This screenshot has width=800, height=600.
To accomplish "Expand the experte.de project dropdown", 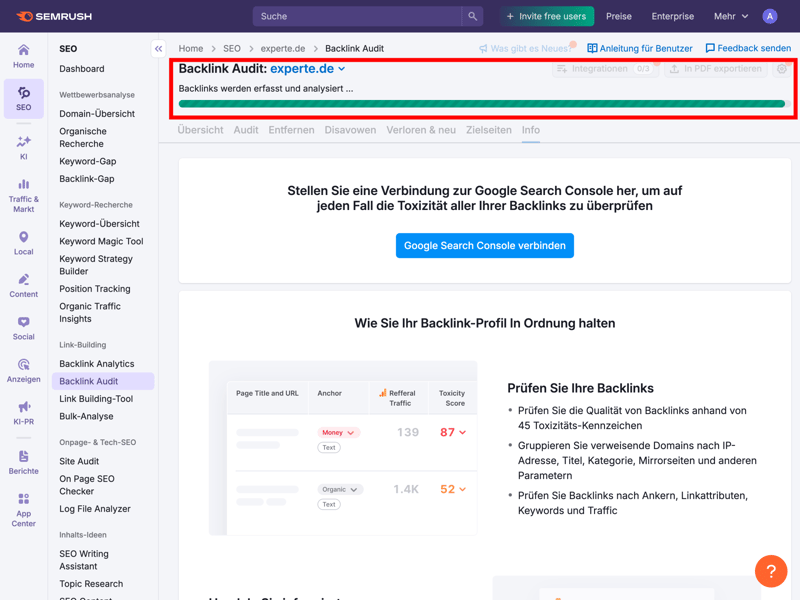I will coord(308,68).
